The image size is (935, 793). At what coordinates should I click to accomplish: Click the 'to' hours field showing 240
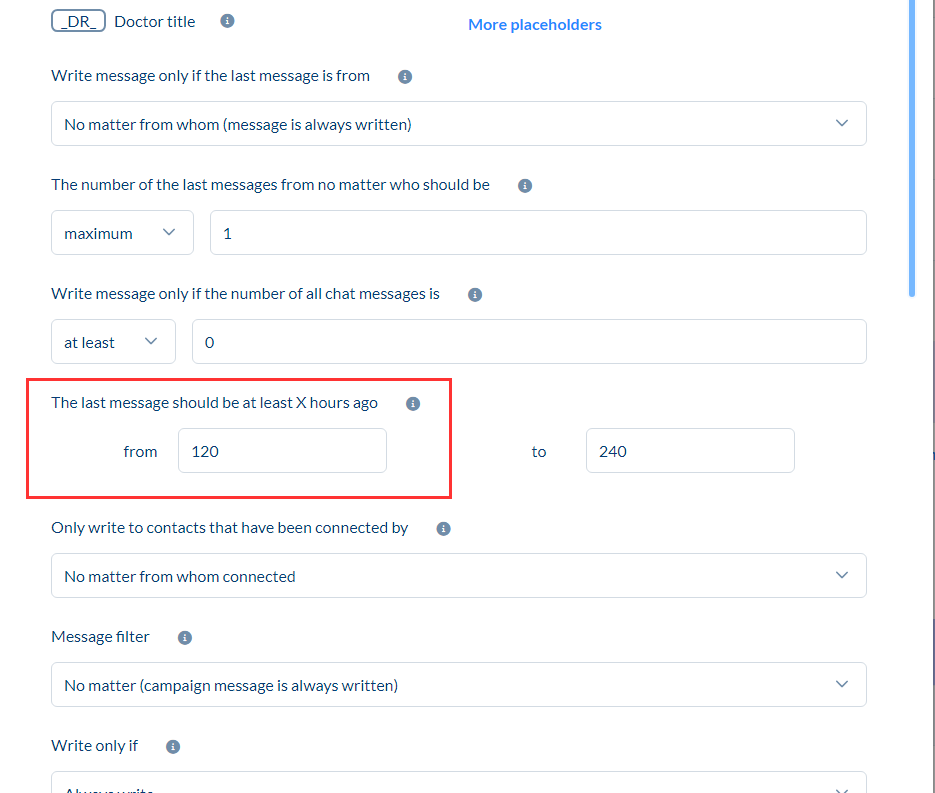coord(689,451)
